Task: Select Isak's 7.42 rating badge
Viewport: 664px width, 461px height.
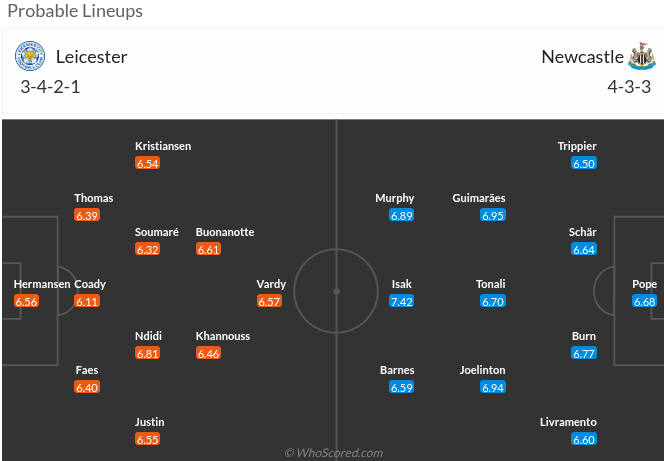Action: click(x=401, y=301)
